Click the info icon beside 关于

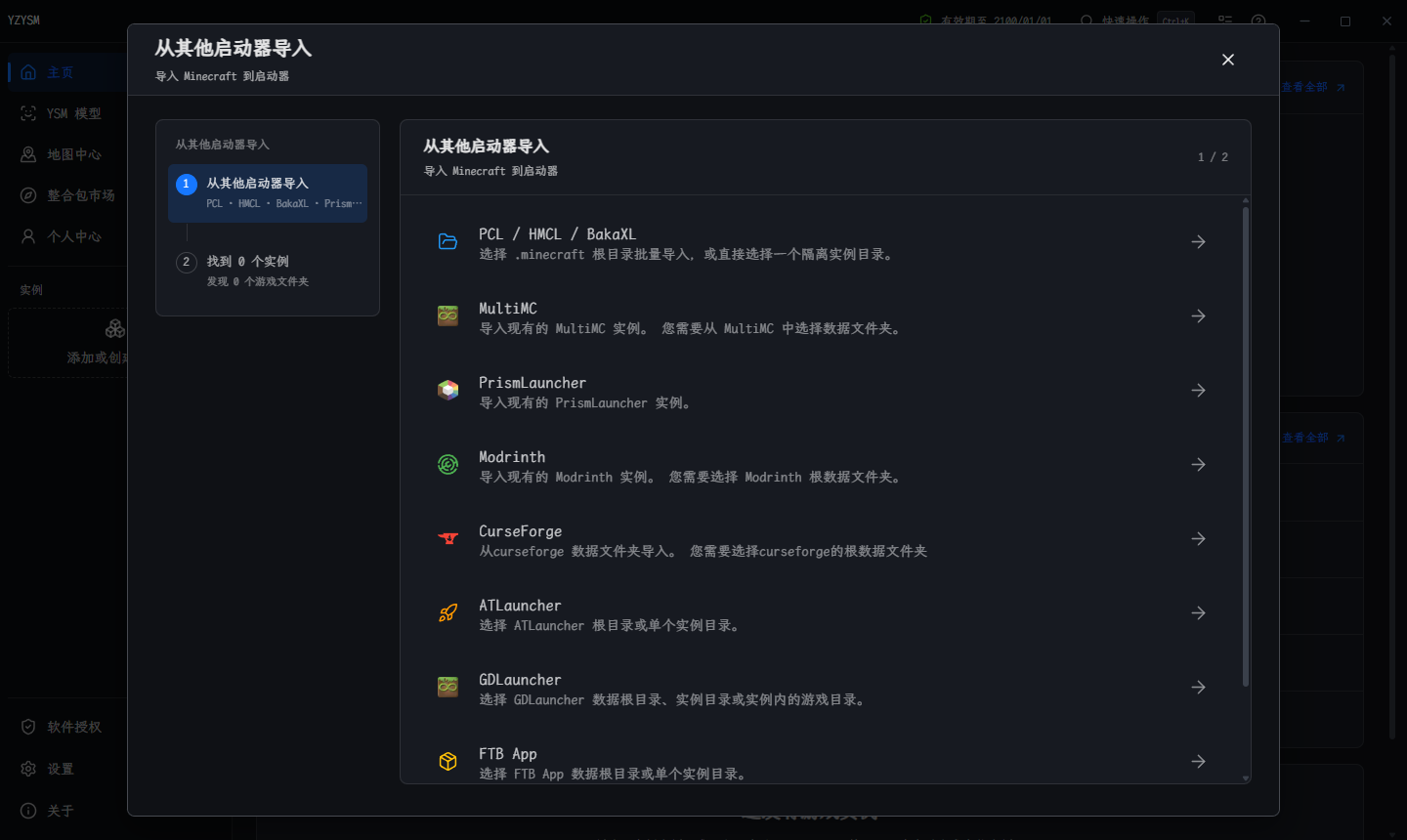(28, 811)
